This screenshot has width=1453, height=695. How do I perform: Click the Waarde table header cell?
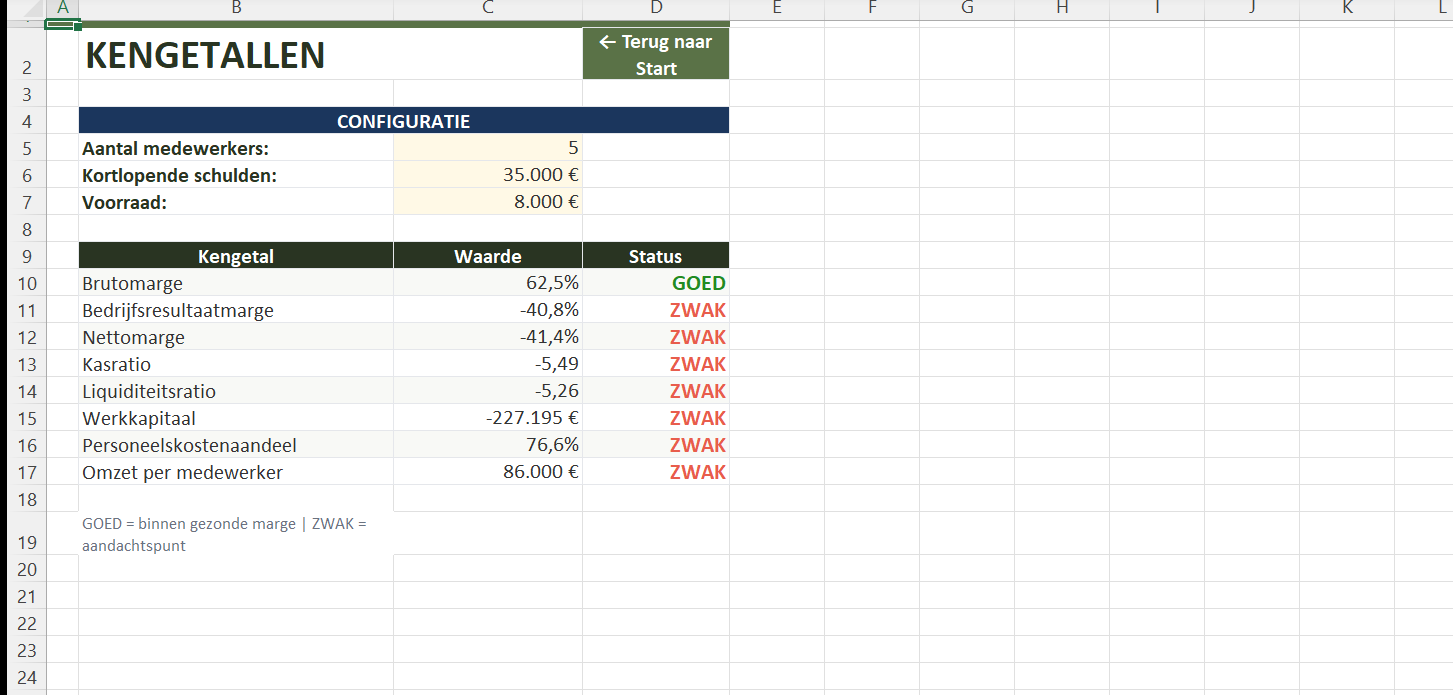click(x=487, y=257)
